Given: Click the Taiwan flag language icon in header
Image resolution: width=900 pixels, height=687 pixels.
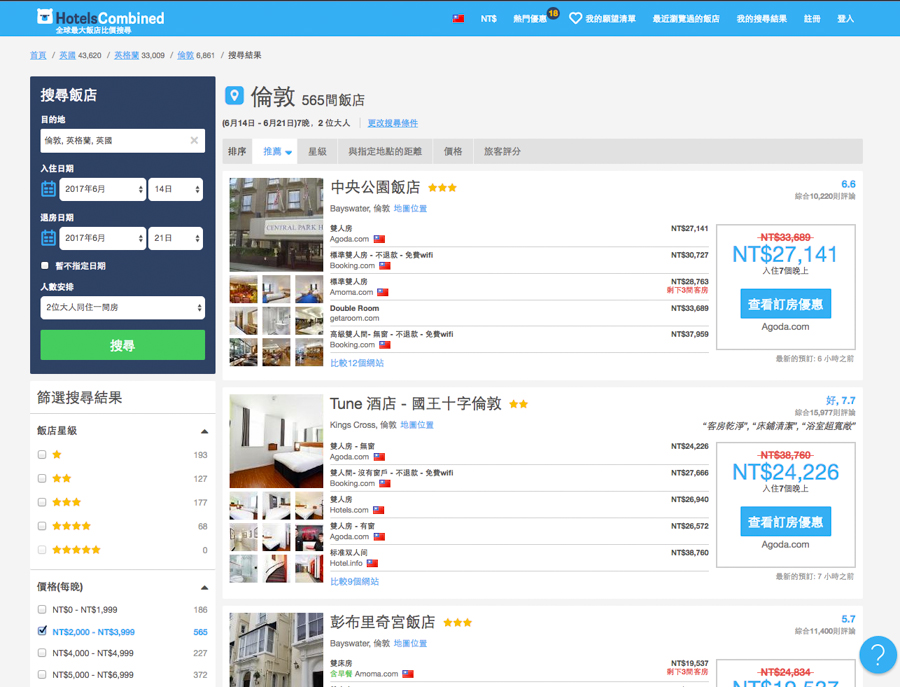Looking at the screenshot, I should tap(458, 19).
